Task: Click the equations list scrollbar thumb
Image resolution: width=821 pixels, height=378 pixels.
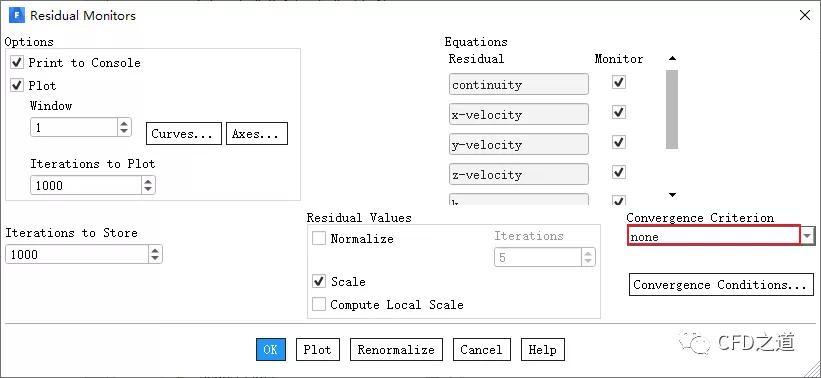Action: pyautogui.click(x=672, y=109)
